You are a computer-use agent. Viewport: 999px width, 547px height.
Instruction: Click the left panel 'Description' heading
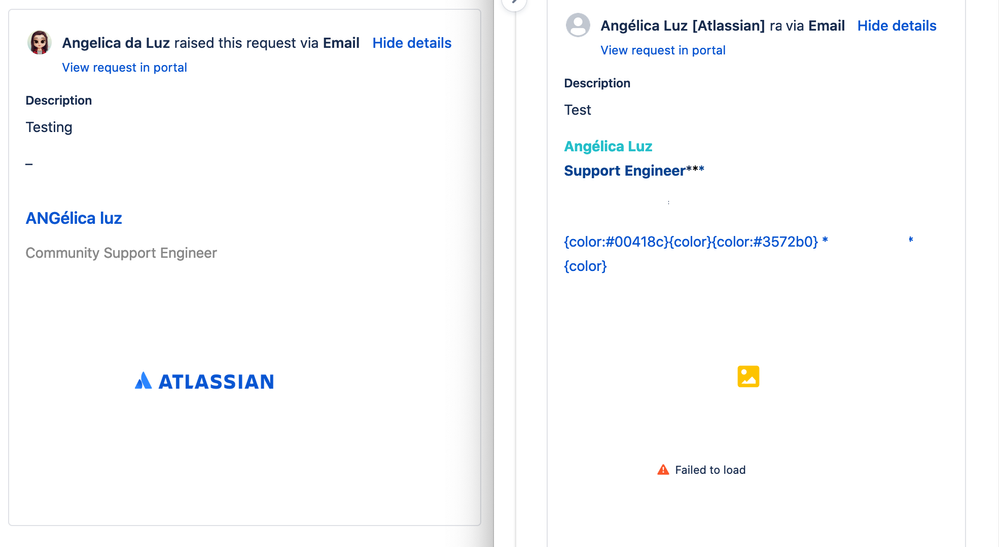[x=59, y=101]
